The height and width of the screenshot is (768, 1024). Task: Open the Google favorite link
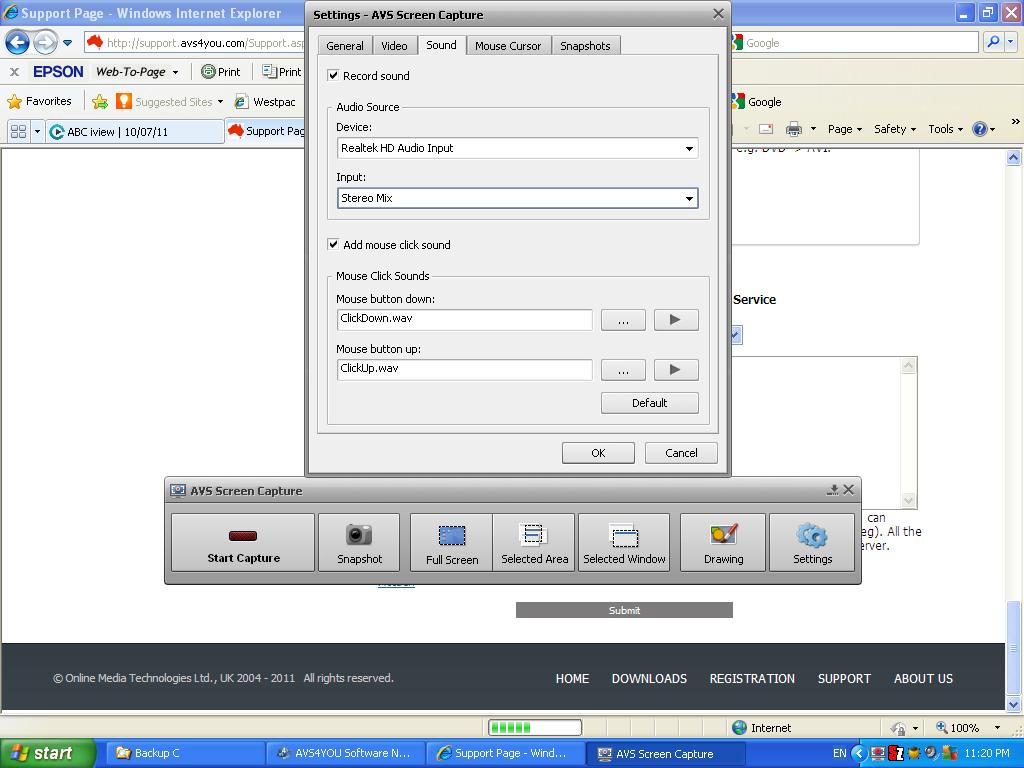click(x=756, y=101)
